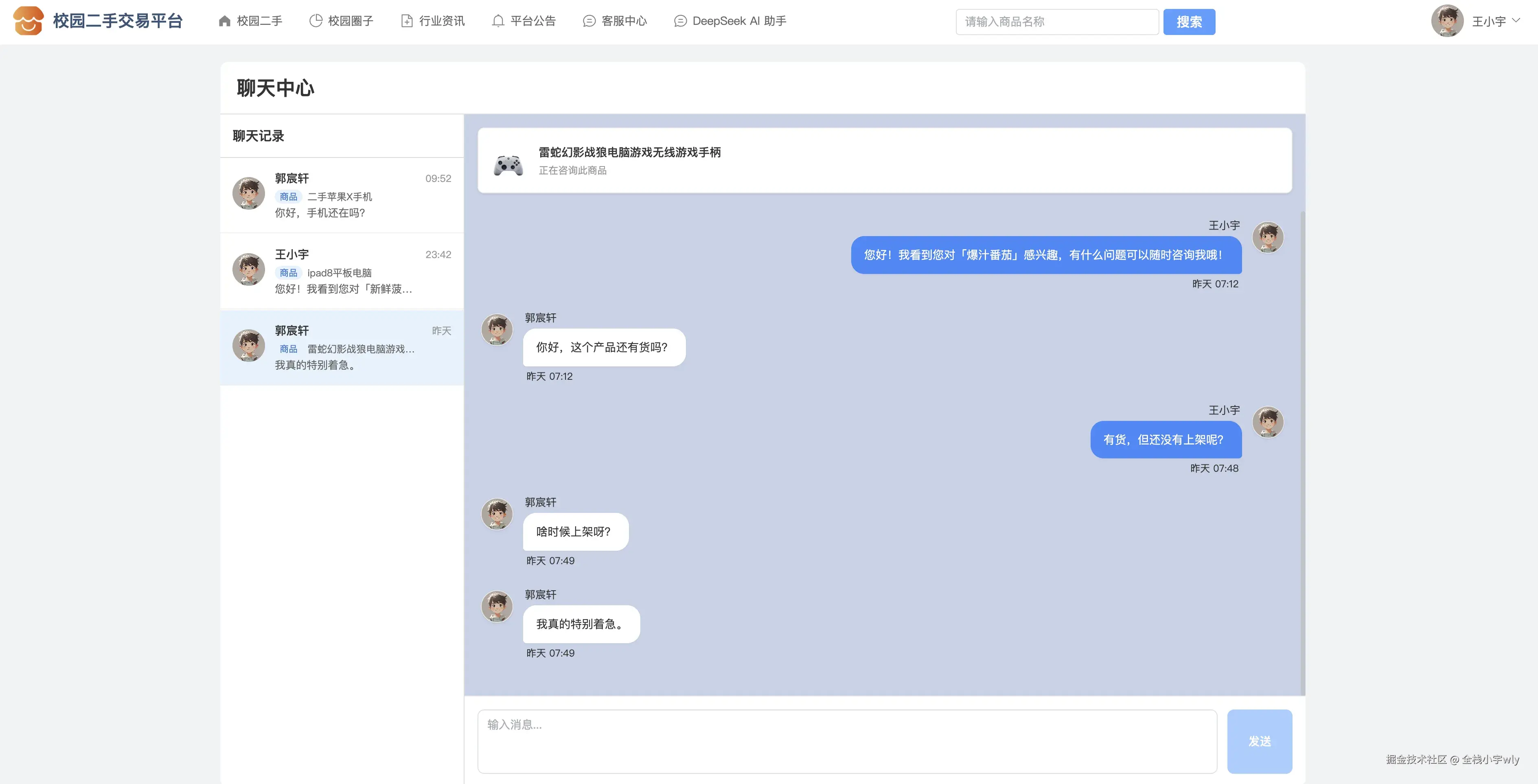Click the 行业资讯 document icon
The image size is (1538, 784).
pos(407,22)
